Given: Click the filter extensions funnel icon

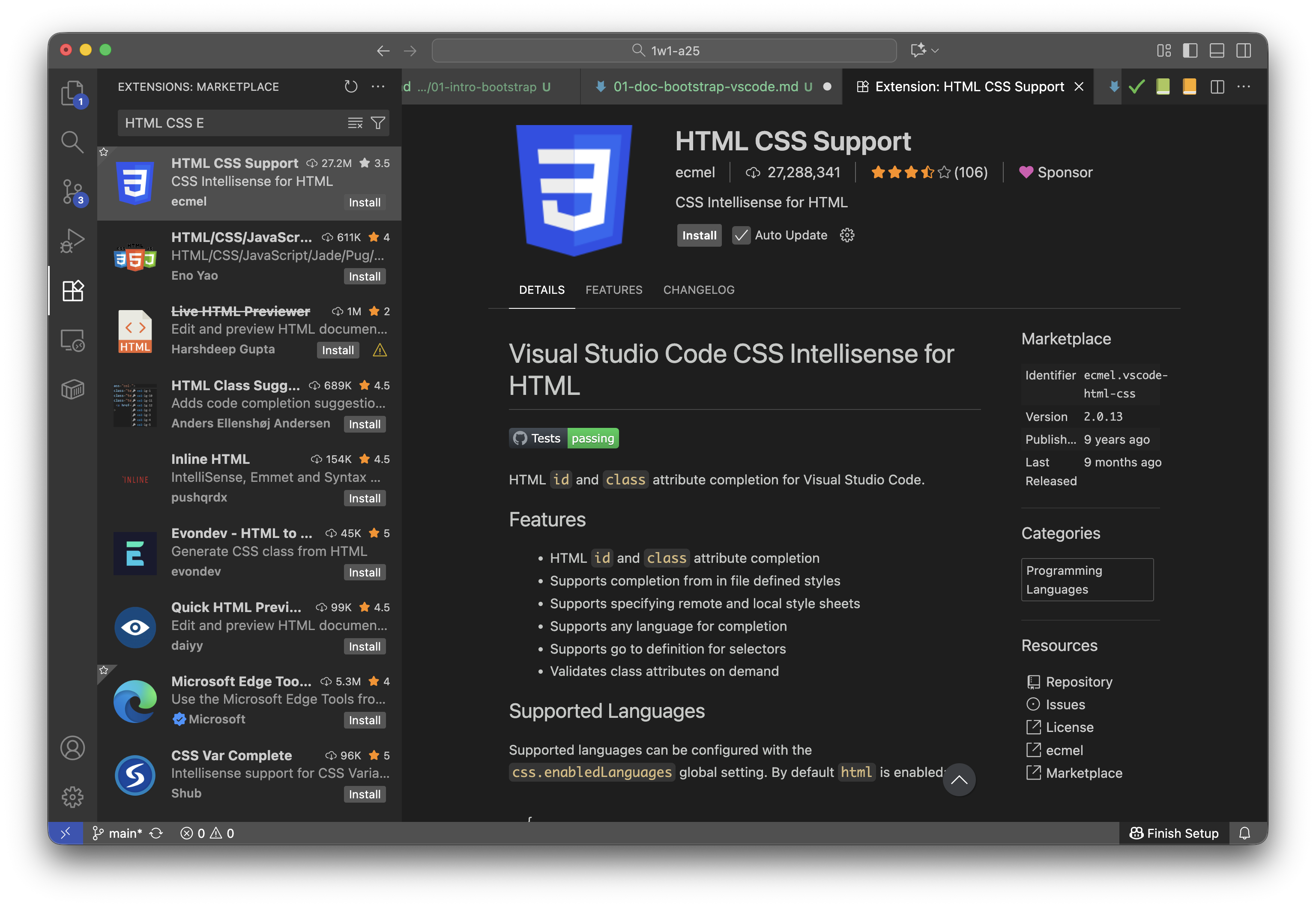Looking at the screenshot, I should point(378,123).
